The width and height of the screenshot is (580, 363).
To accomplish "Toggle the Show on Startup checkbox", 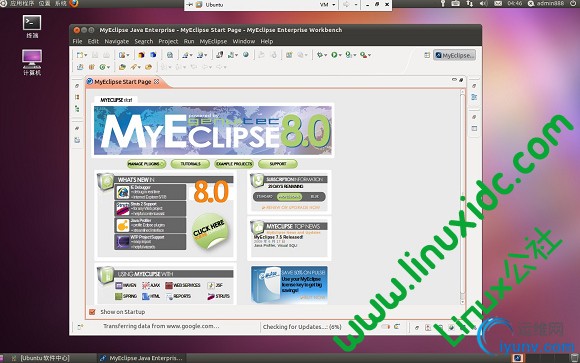I will click(x=92, y=312).
